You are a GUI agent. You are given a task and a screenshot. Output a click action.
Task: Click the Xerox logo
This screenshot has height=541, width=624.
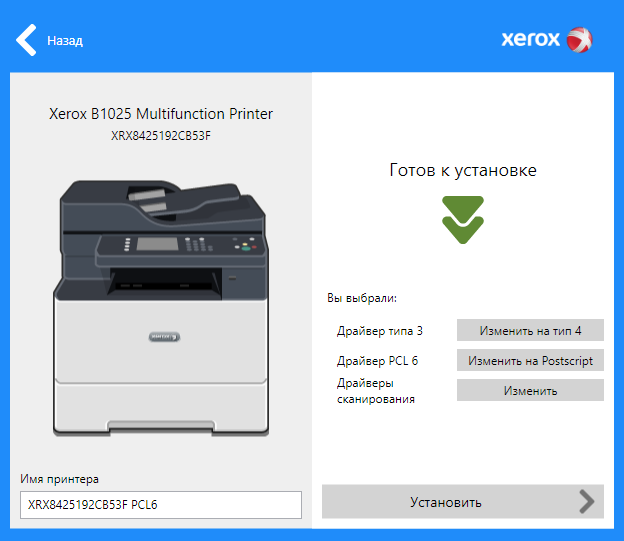pos(547,40)
